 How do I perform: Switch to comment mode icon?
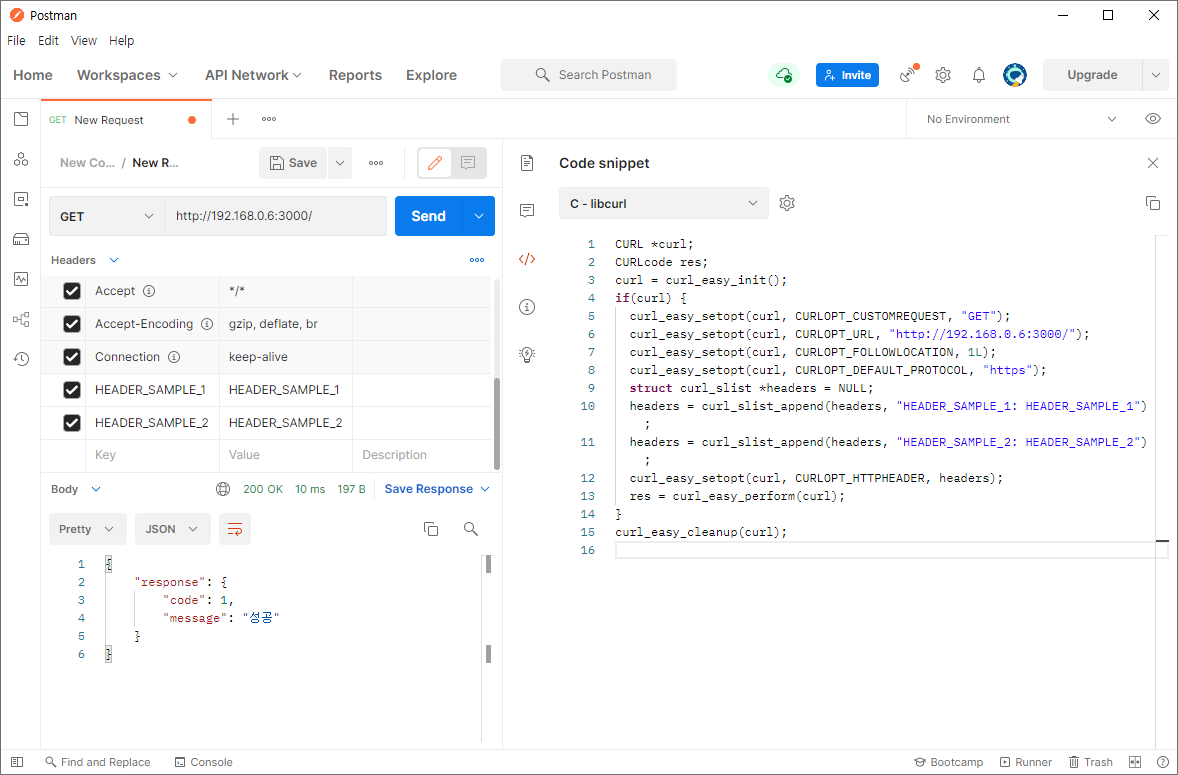point(468,163)
